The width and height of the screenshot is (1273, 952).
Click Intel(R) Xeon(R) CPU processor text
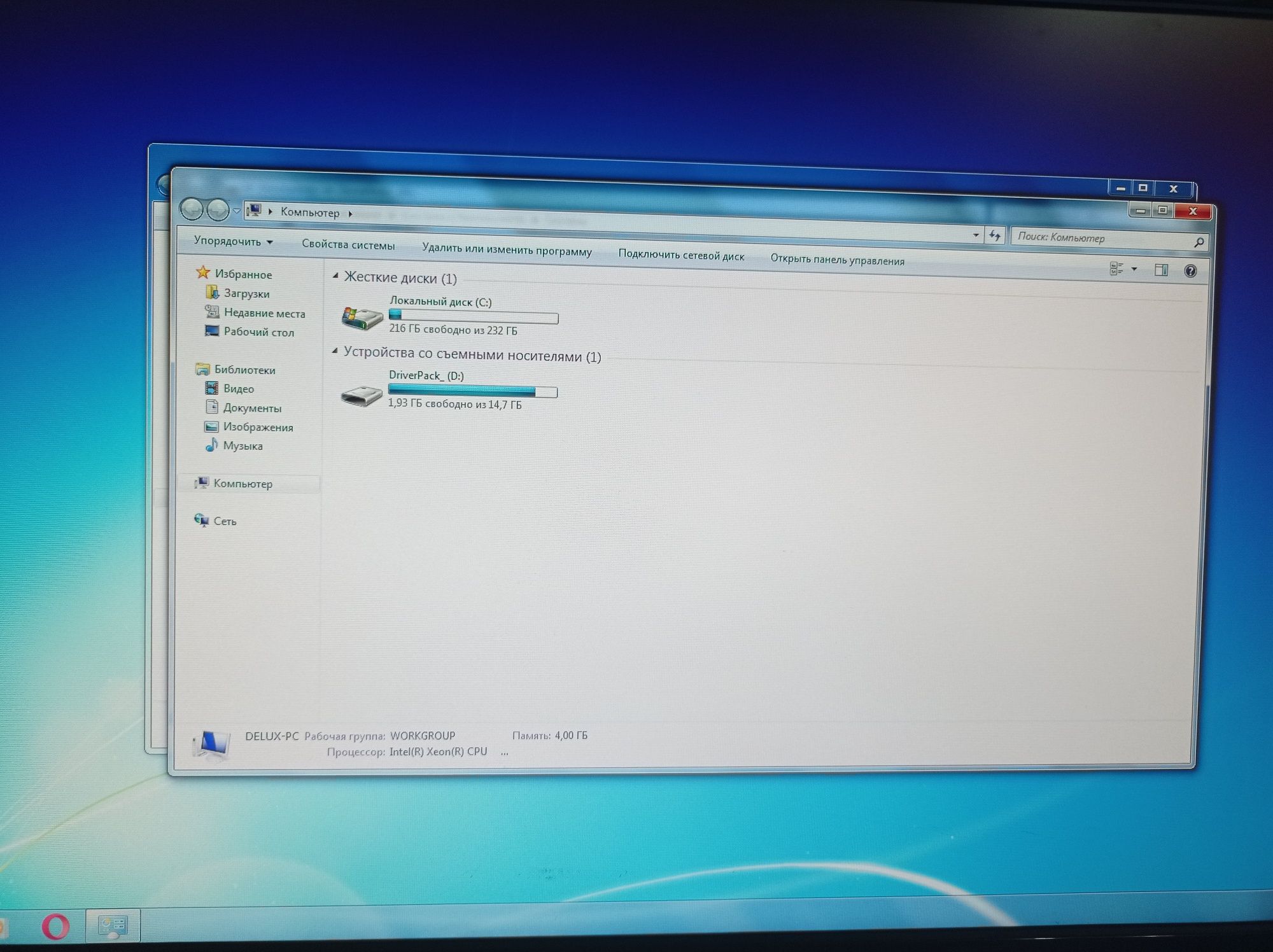(438, 752)
